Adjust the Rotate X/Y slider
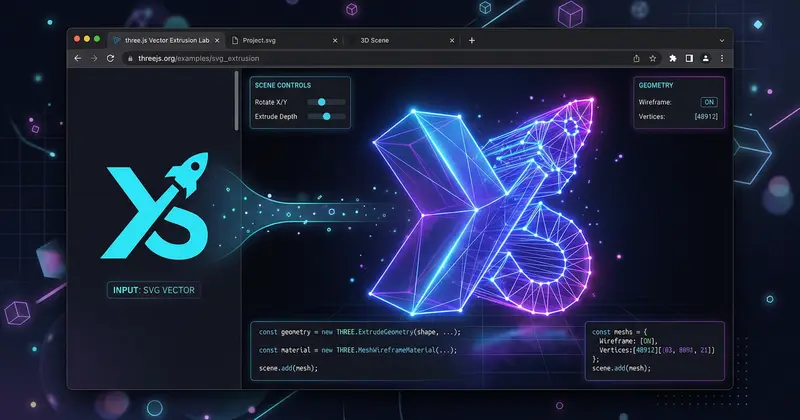The height and width of the screenshot is (420, 800). coord(326,102)
